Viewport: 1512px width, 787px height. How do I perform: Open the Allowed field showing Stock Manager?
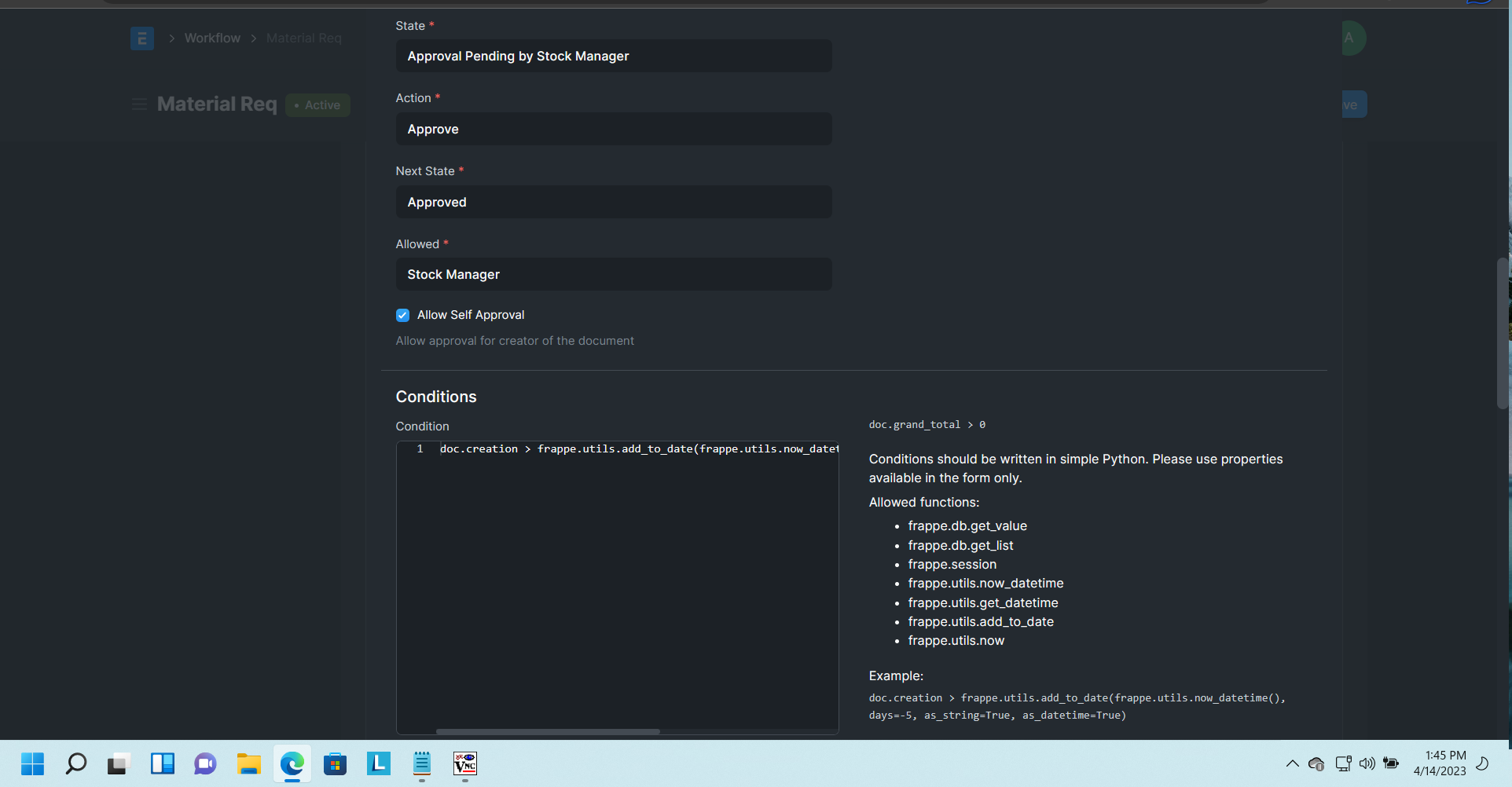click(614, 274)
